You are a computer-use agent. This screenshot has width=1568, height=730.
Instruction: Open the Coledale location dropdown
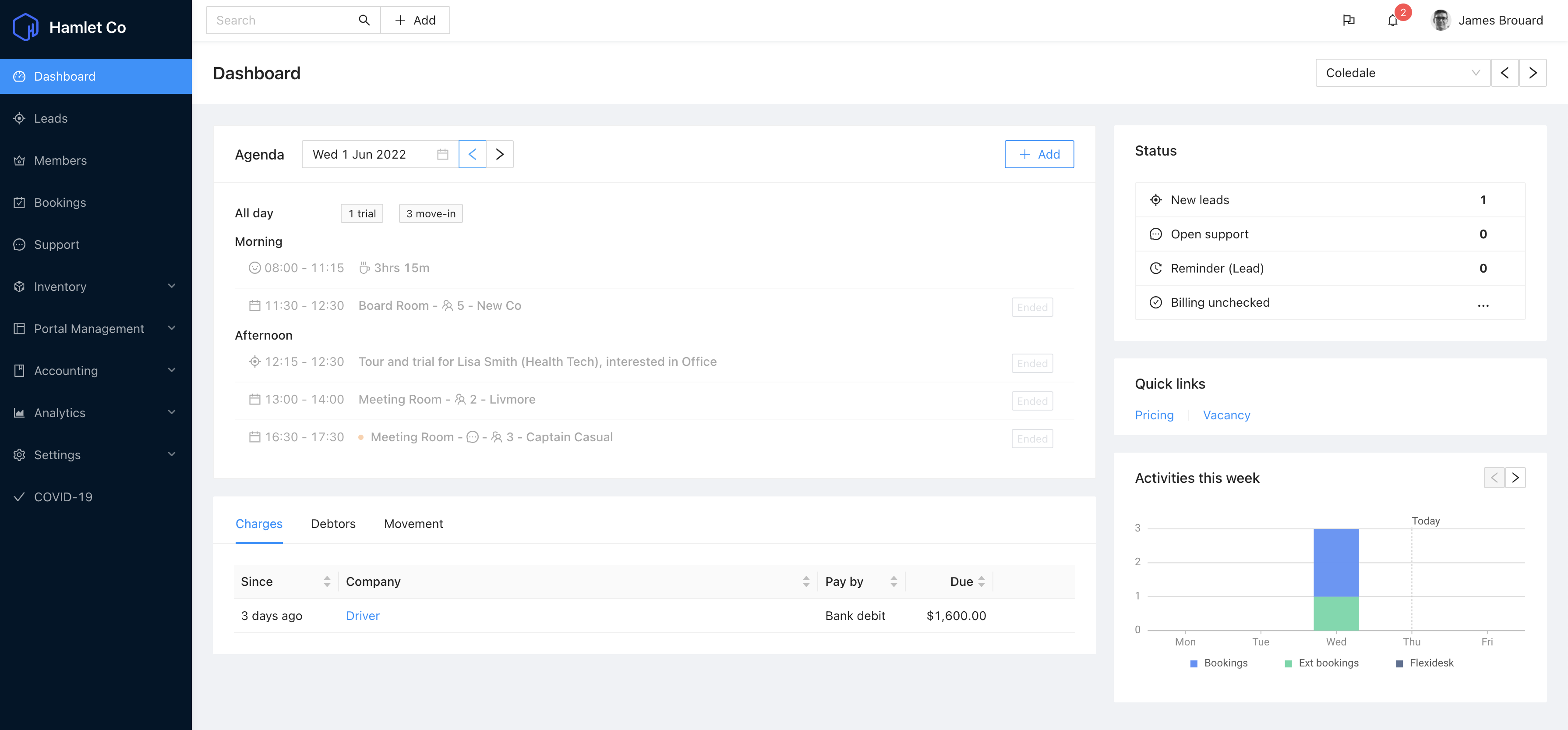(x=1402, y=72)
